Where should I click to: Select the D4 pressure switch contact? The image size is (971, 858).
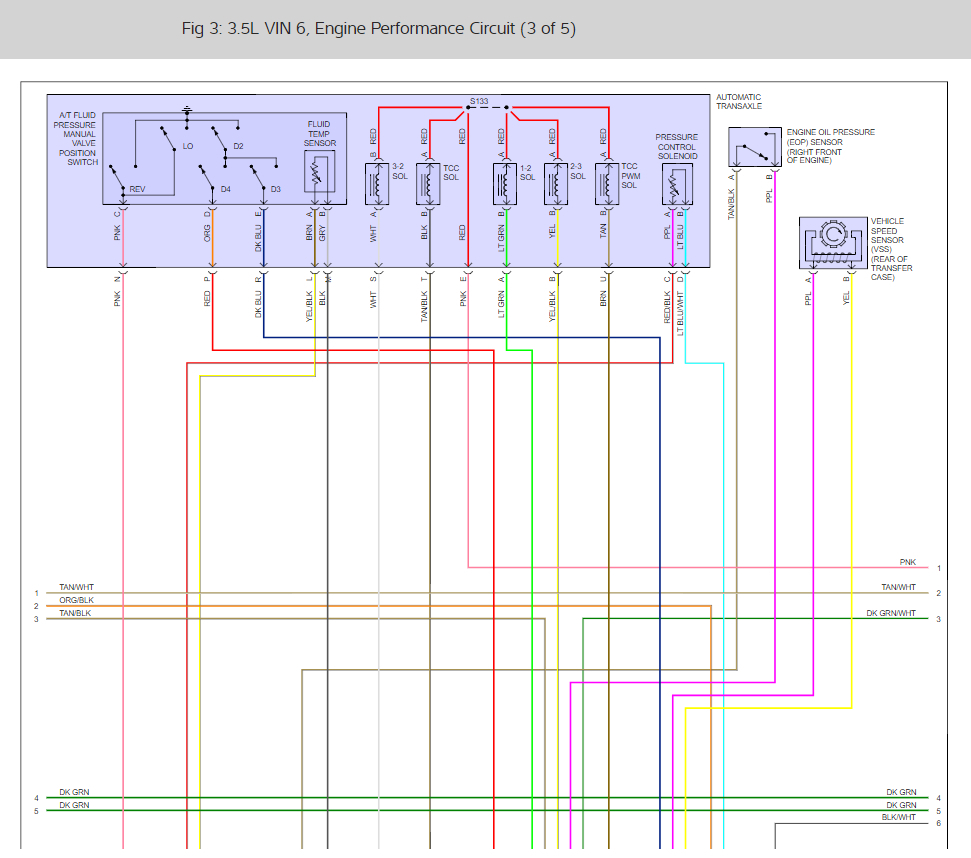[207, 177]
